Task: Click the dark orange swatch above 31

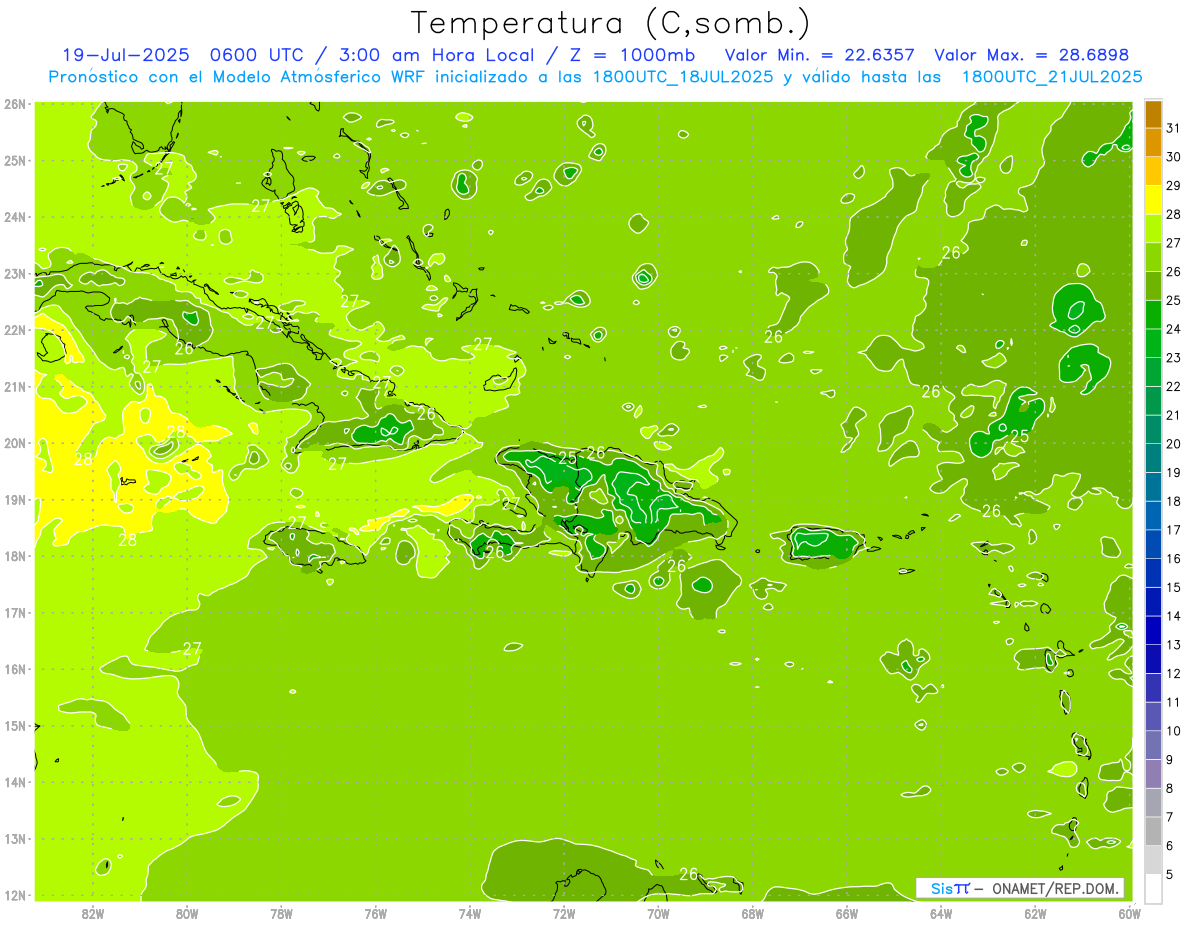Action: click(1154, 115)
